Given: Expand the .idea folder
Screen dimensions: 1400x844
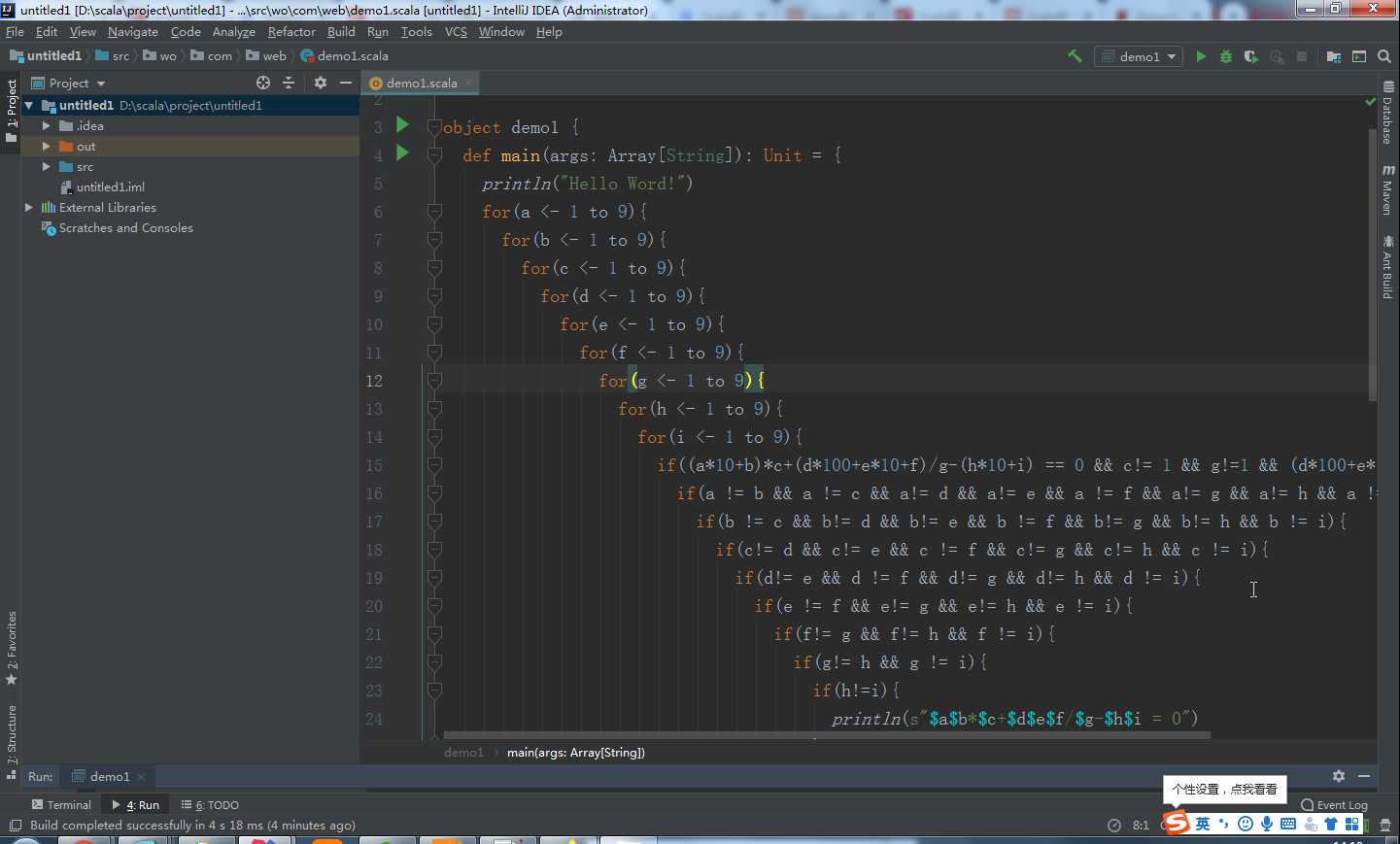Looking at the screenshot, I should click(46, 125).
